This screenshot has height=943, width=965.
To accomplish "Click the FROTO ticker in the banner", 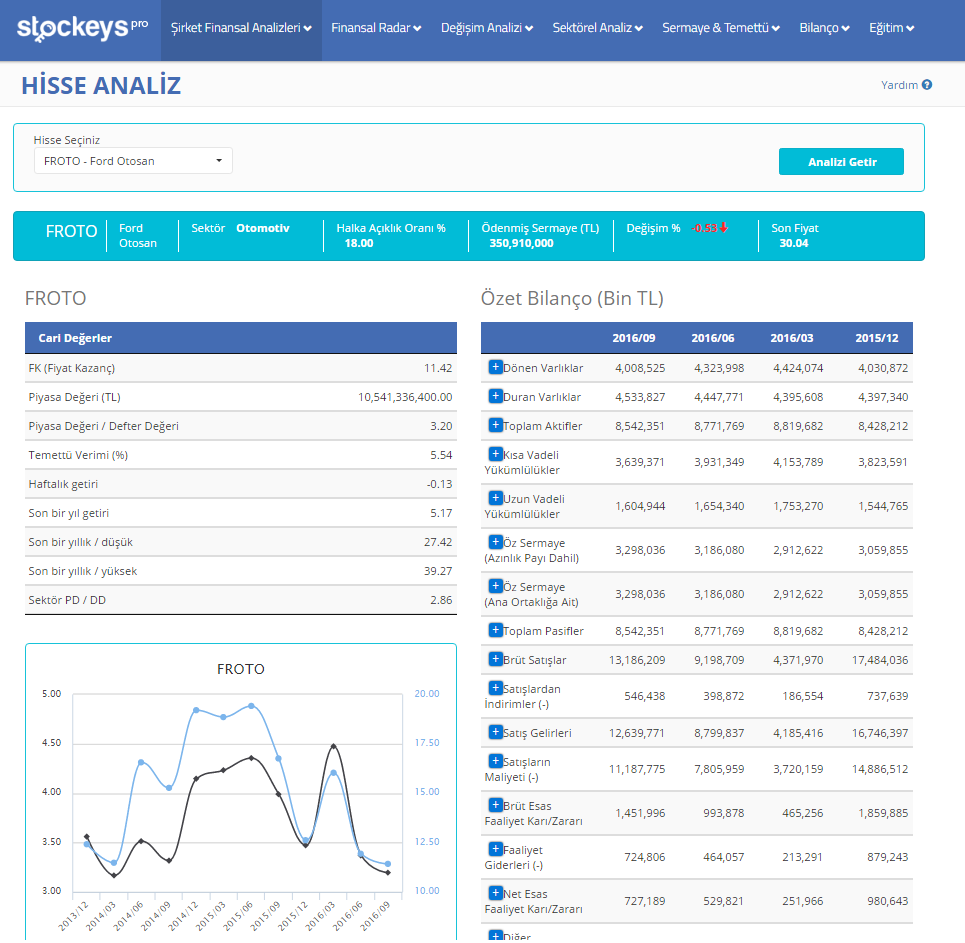I will [71, 231].
